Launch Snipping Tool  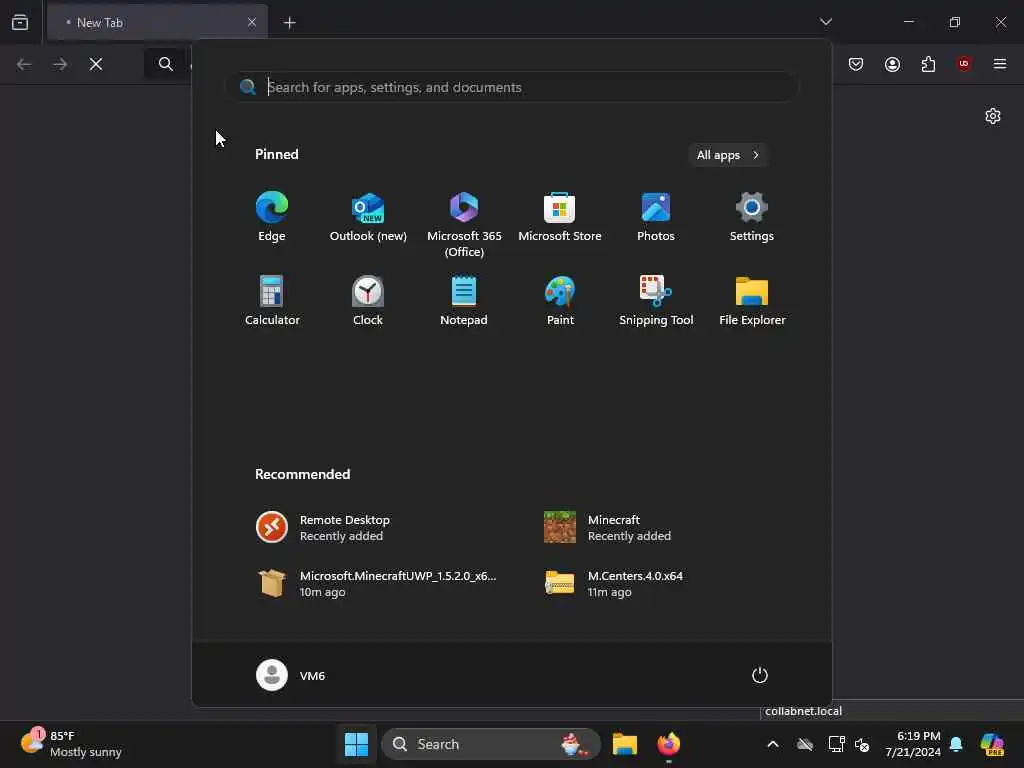click(x=656, y=301)
